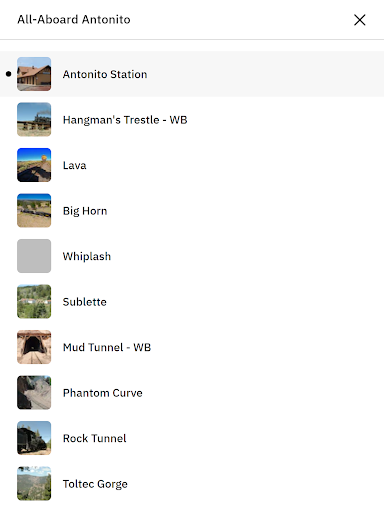Go to the Antonito Station list entry
The image size is (384, 512).
pyautogui.click(x=192, y=74)
